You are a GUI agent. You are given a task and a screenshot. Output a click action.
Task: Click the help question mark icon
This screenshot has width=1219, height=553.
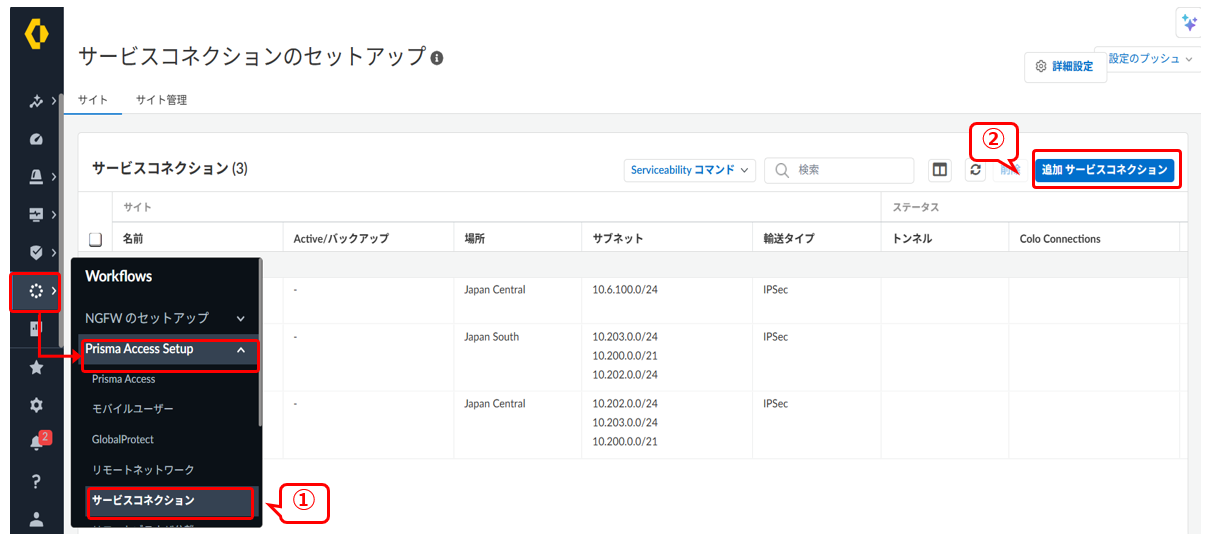click(36, 482)
